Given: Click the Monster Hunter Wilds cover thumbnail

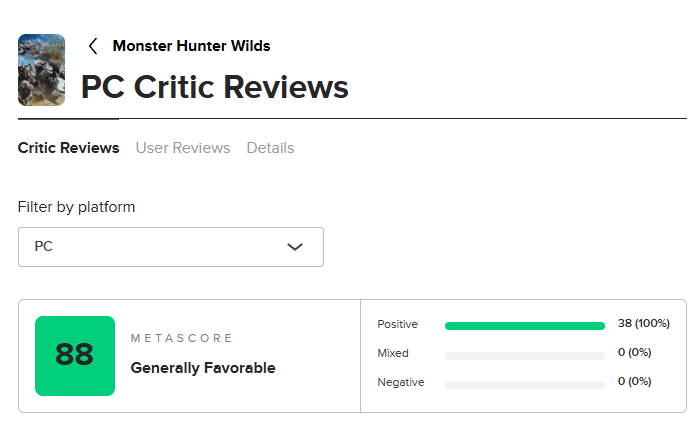Looking at the screenshot, I should [42, 70].
